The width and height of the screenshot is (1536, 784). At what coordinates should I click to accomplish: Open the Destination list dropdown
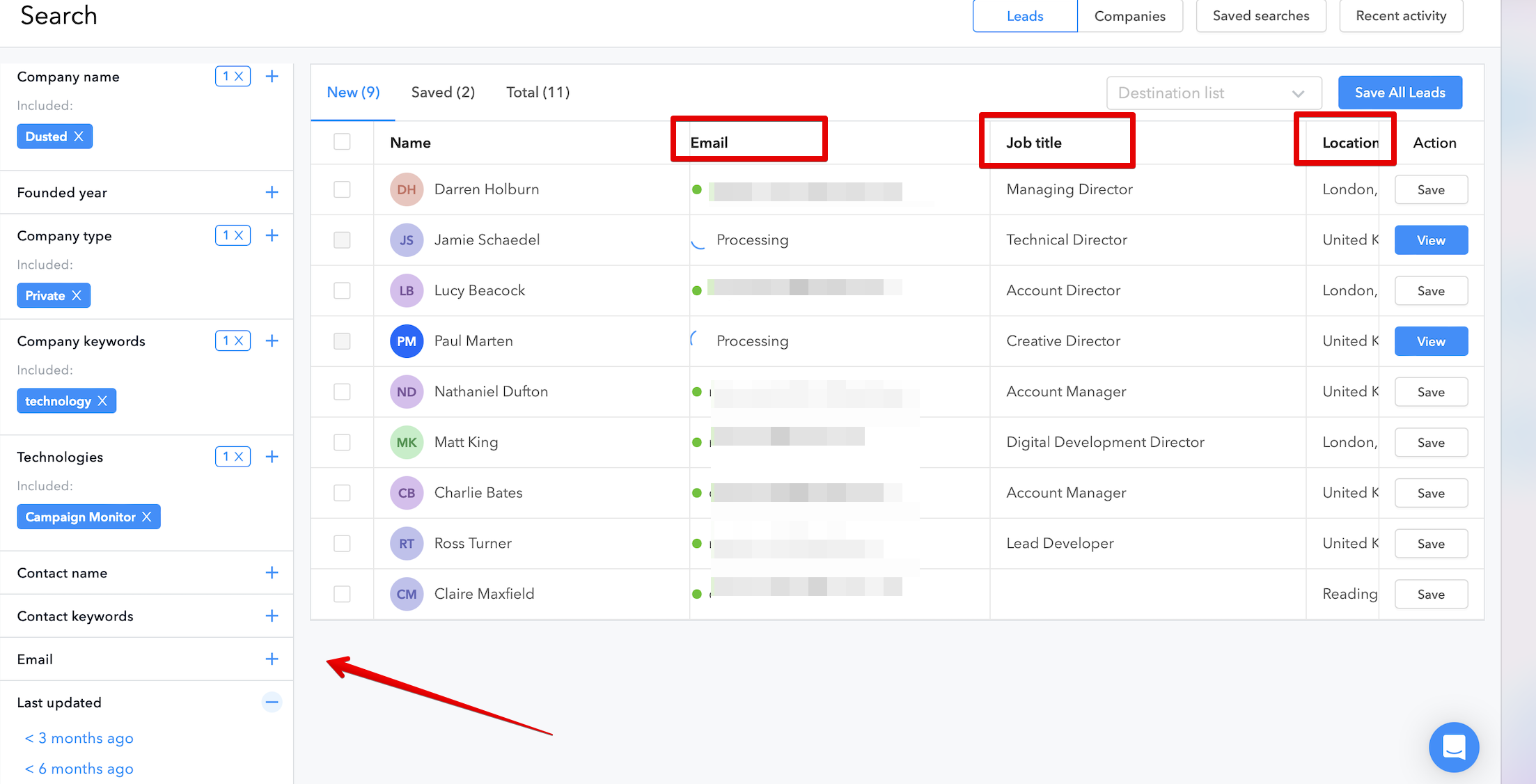click(1211, 92)
